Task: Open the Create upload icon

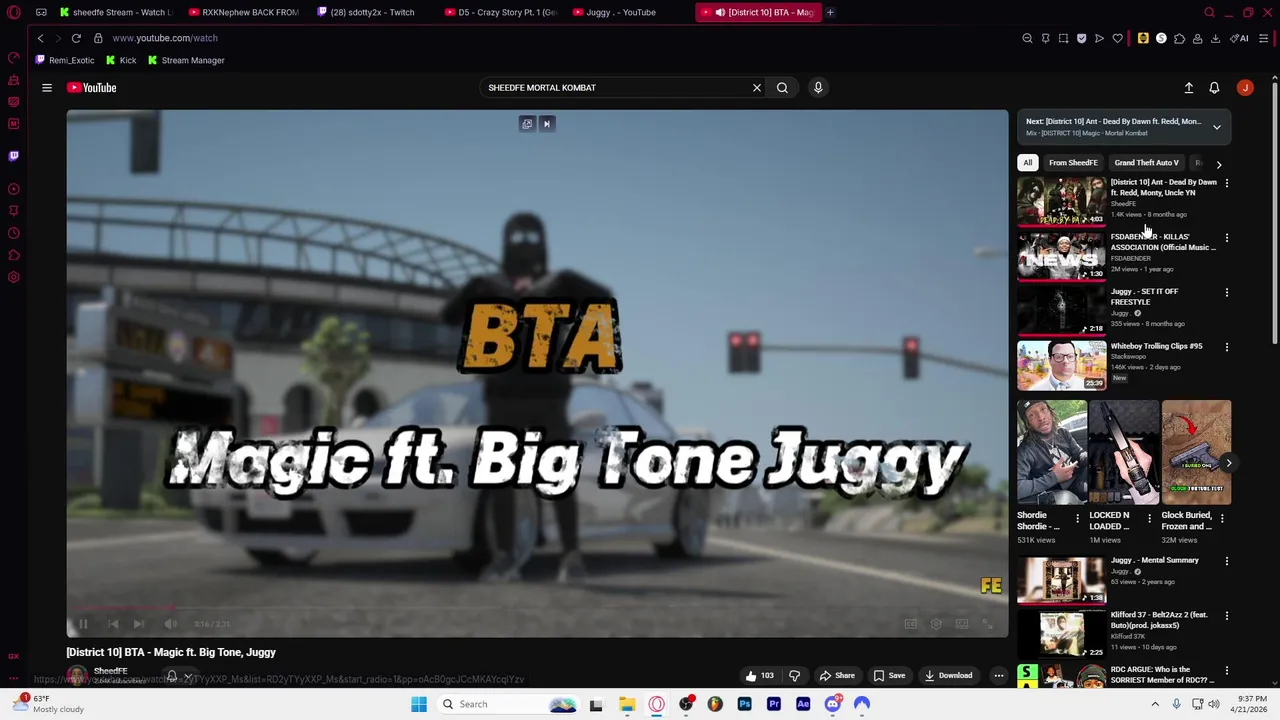Action: (x=1189, y=88)
